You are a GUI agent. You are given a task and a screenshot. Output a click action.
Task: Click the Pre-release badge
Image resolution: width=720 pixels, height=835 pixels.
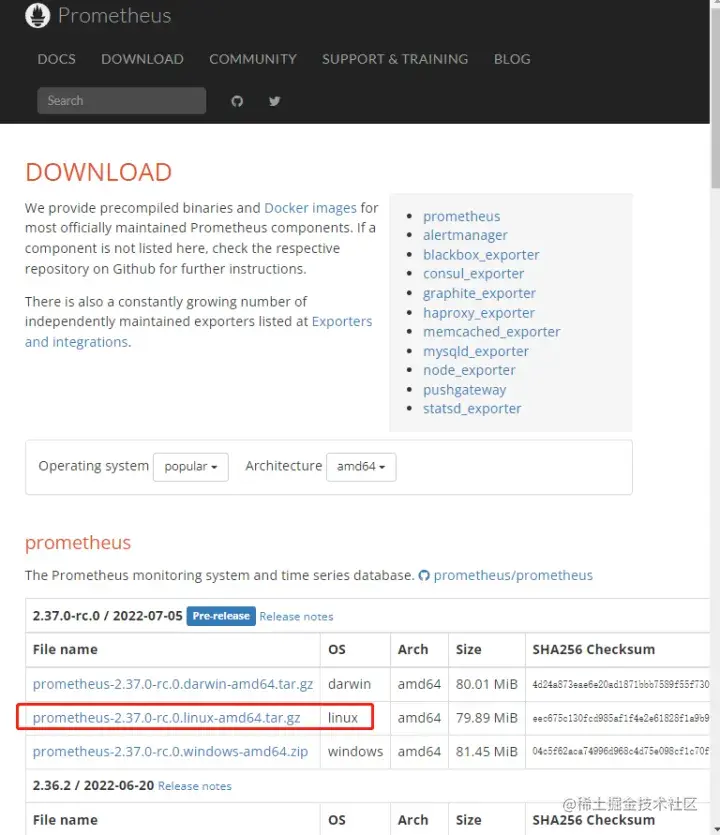(x=221, y=616)
